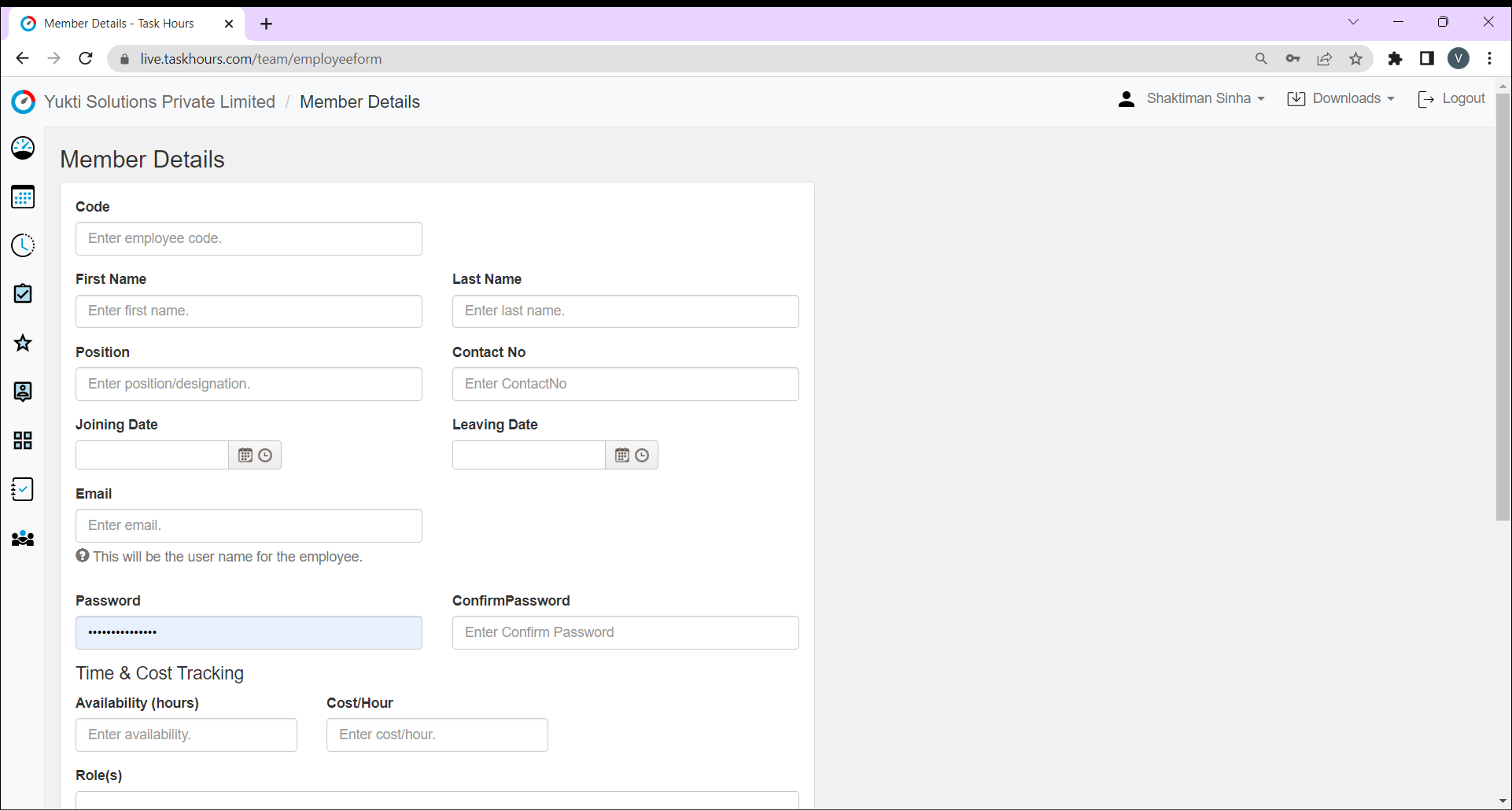Open the Chrome profile avatar V
1512x810 pixels.
[x=1459, y=58]
